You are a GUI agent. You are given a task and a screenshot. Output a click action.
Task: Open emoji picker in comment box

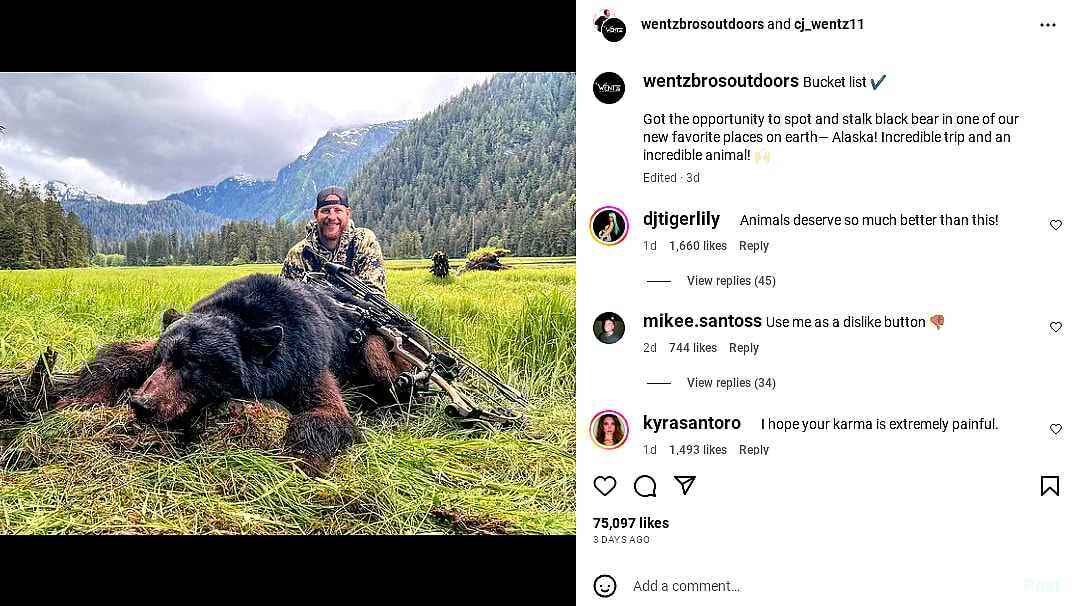pos(605,586)
